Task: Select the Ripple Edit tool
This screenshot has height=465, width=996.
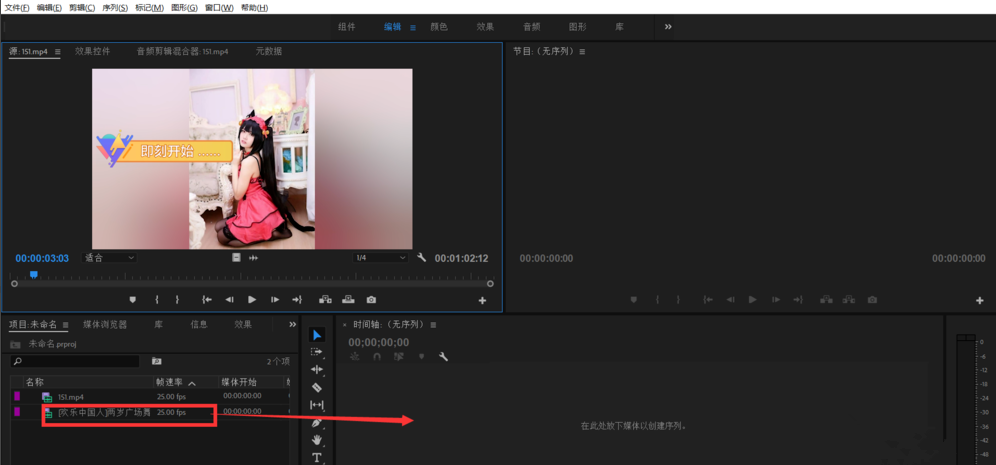Action: [x=316, y=369]
